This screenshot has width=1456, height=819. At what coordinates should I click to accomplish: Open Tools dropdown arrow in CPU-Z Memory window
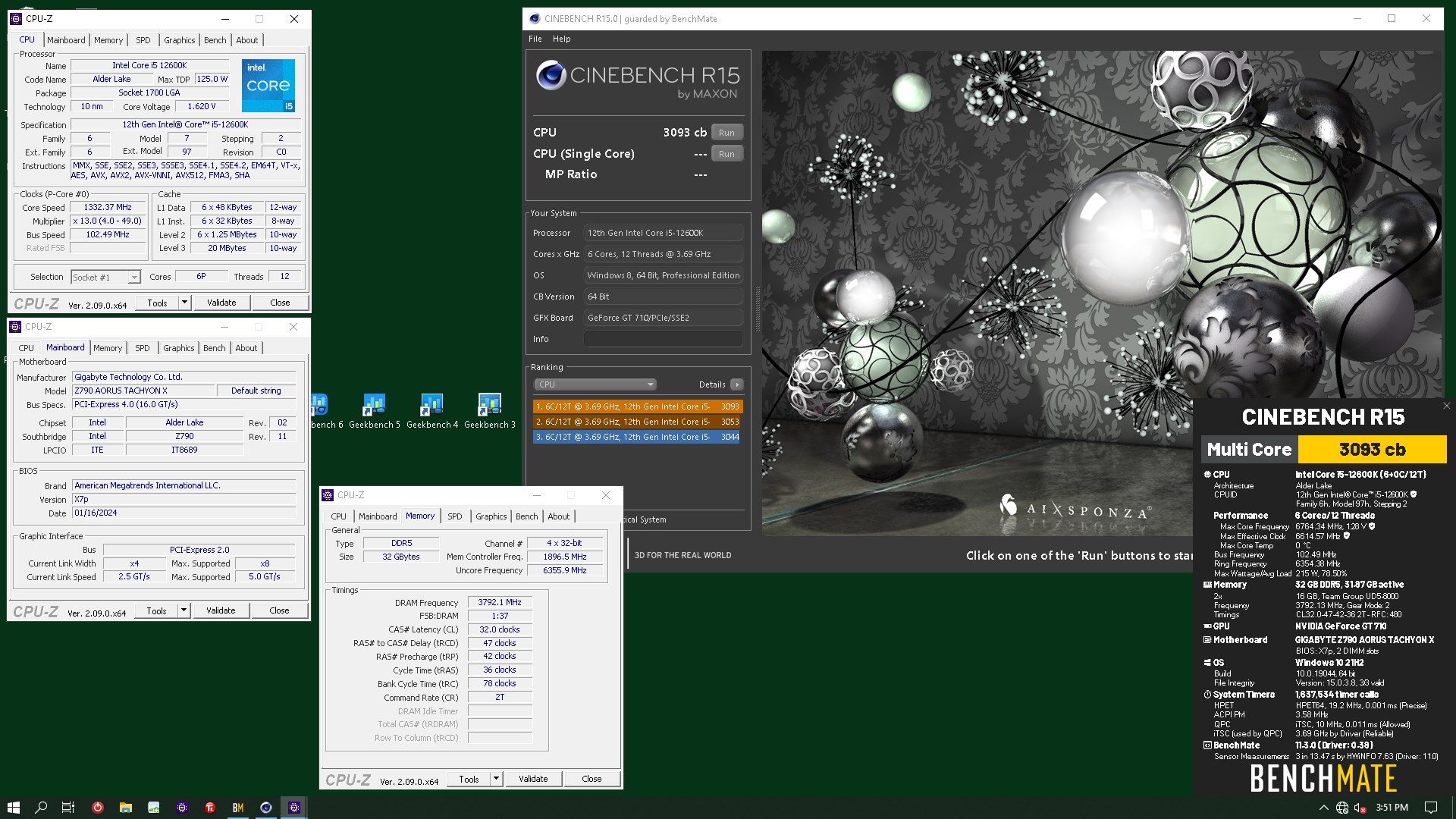click(x=495, y=779)
